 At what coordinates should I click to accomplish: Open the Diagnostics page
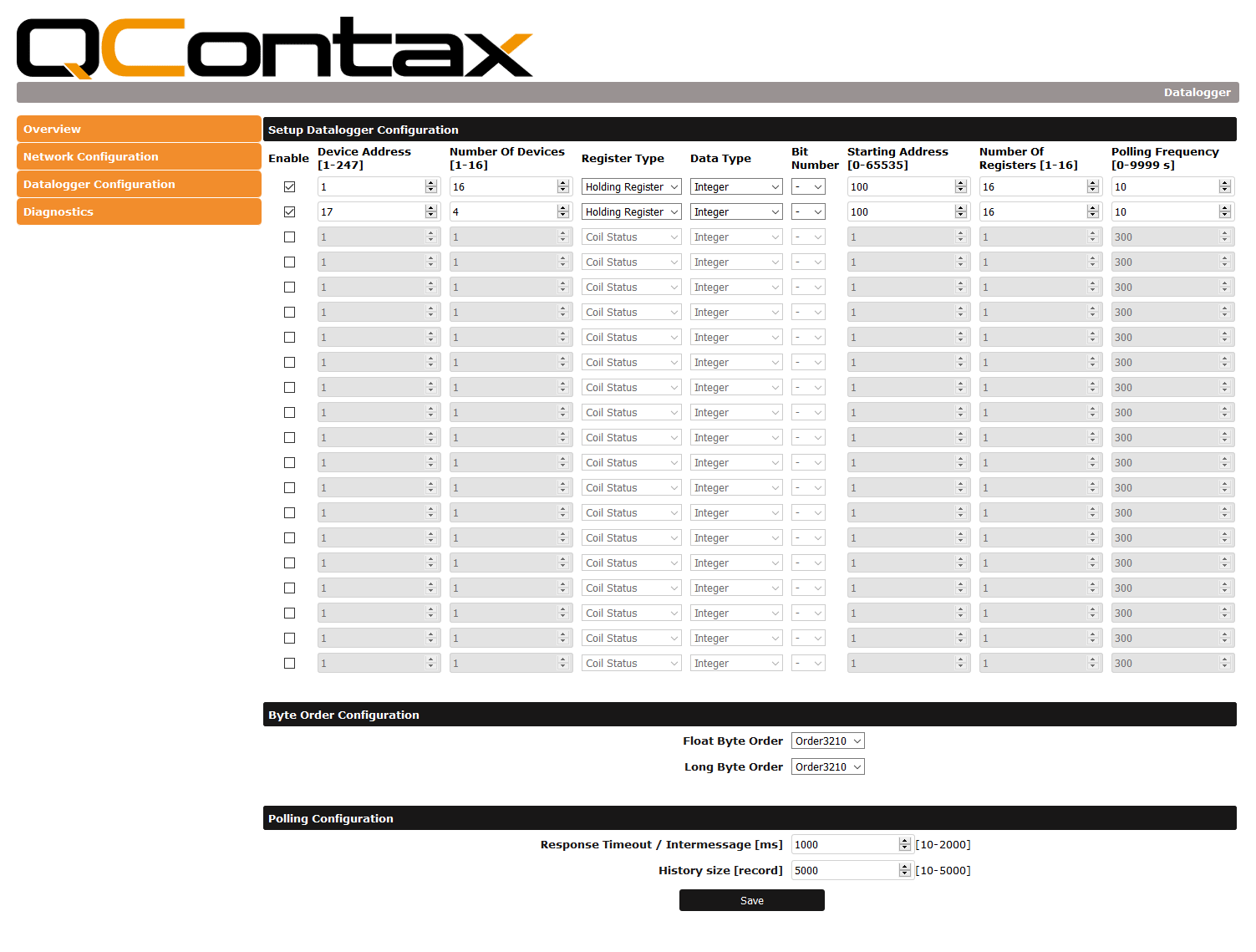tap(139, 212)
